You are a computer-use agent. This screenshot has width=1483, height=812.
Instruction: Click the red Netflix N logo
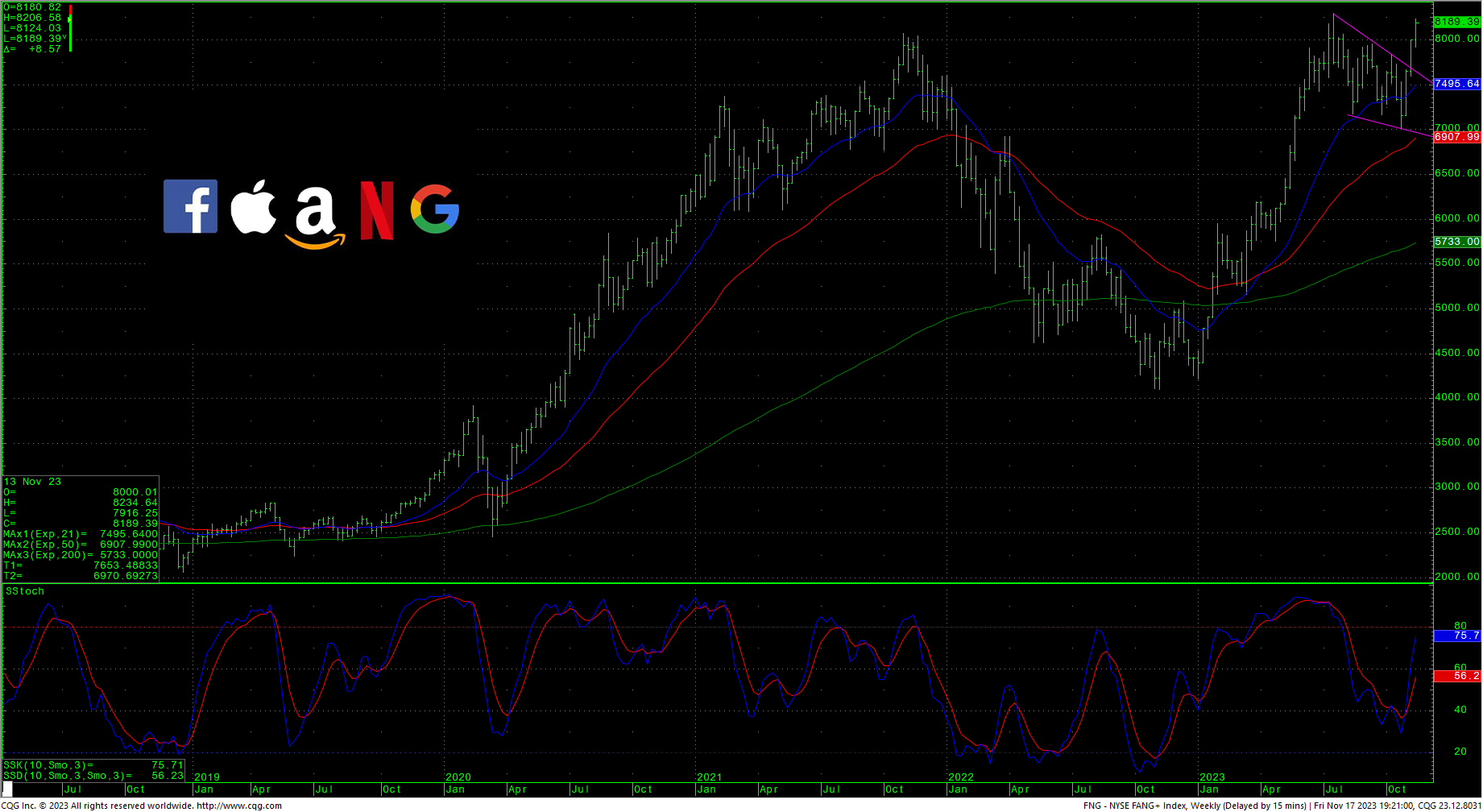click(376, 210)
